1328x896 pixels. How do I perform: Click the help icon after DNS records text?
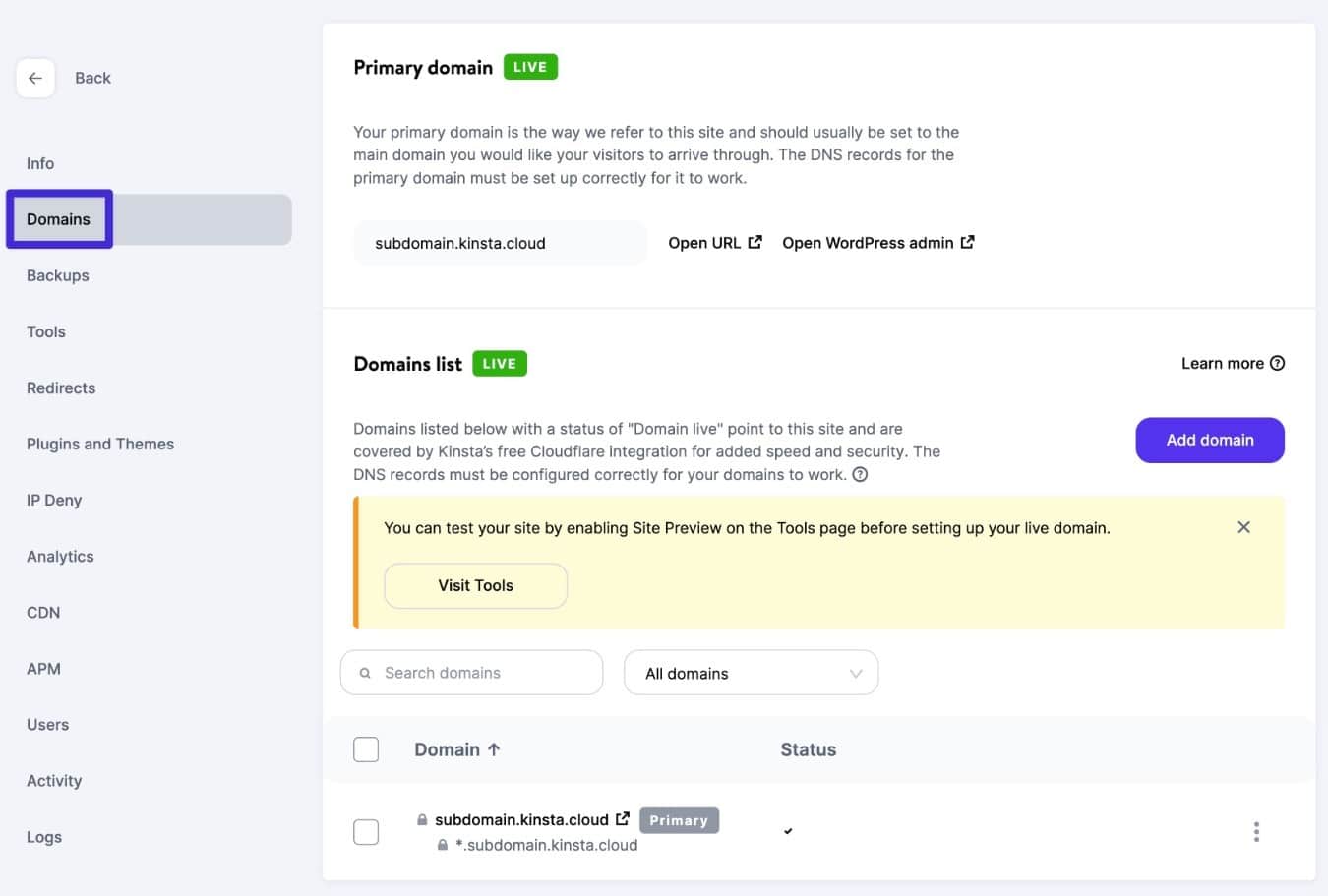[861, 474]
